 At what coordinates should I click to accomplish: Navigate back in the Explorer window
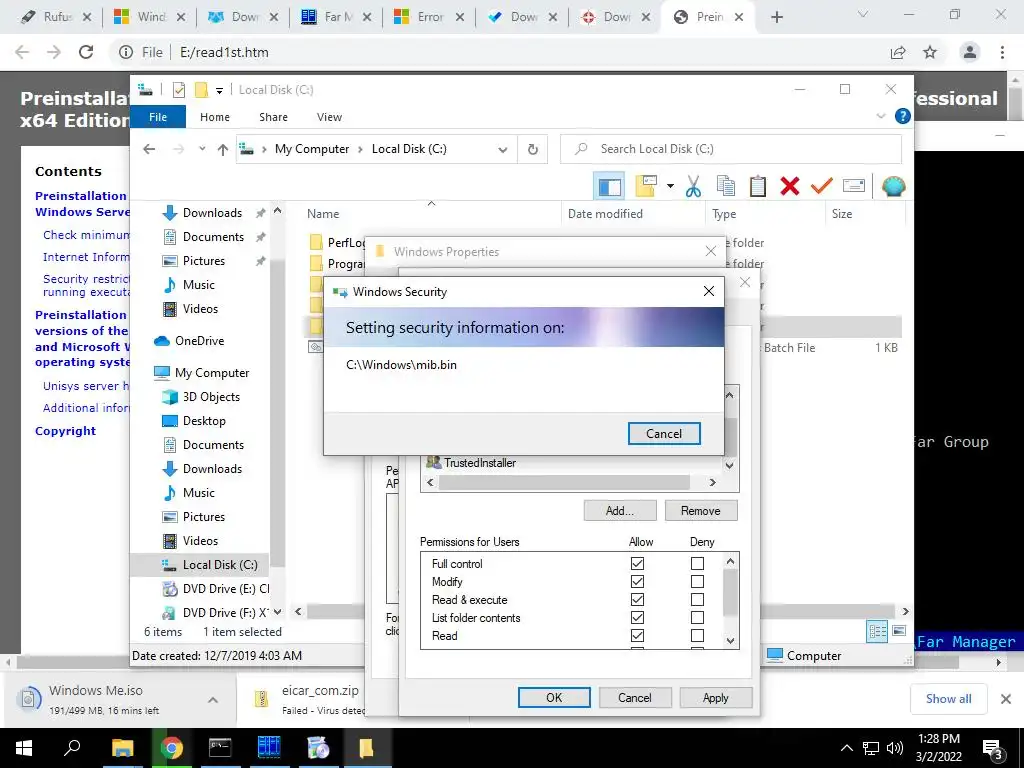pos(149,150)
